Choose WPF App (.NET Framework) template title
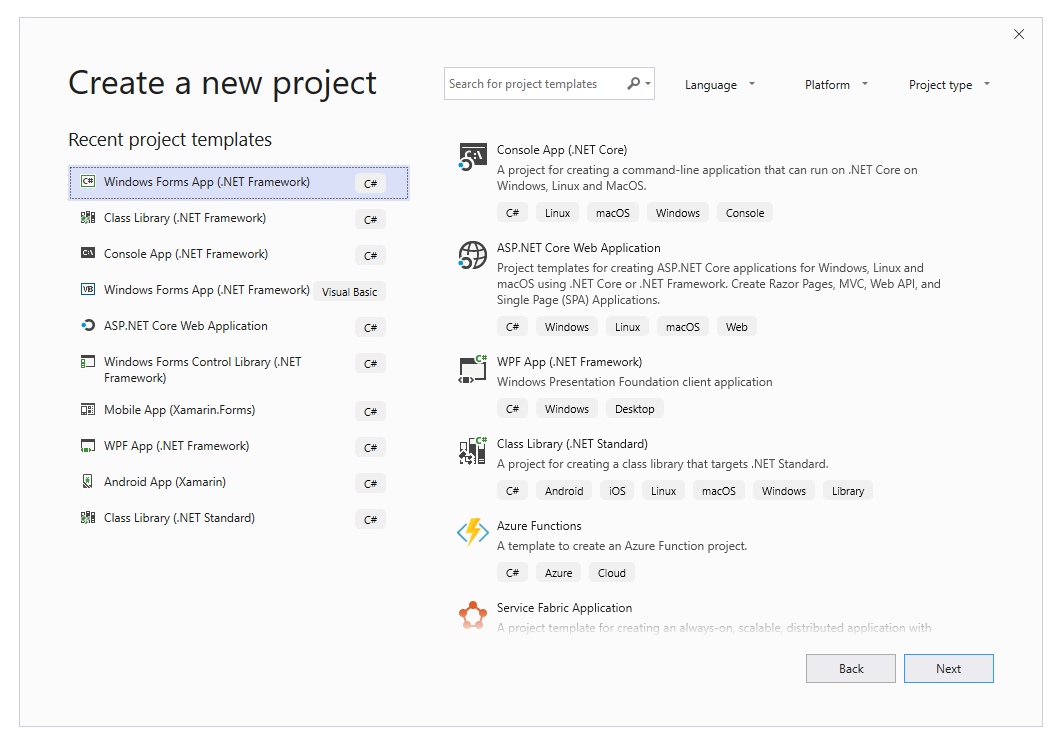 point(569,362)
